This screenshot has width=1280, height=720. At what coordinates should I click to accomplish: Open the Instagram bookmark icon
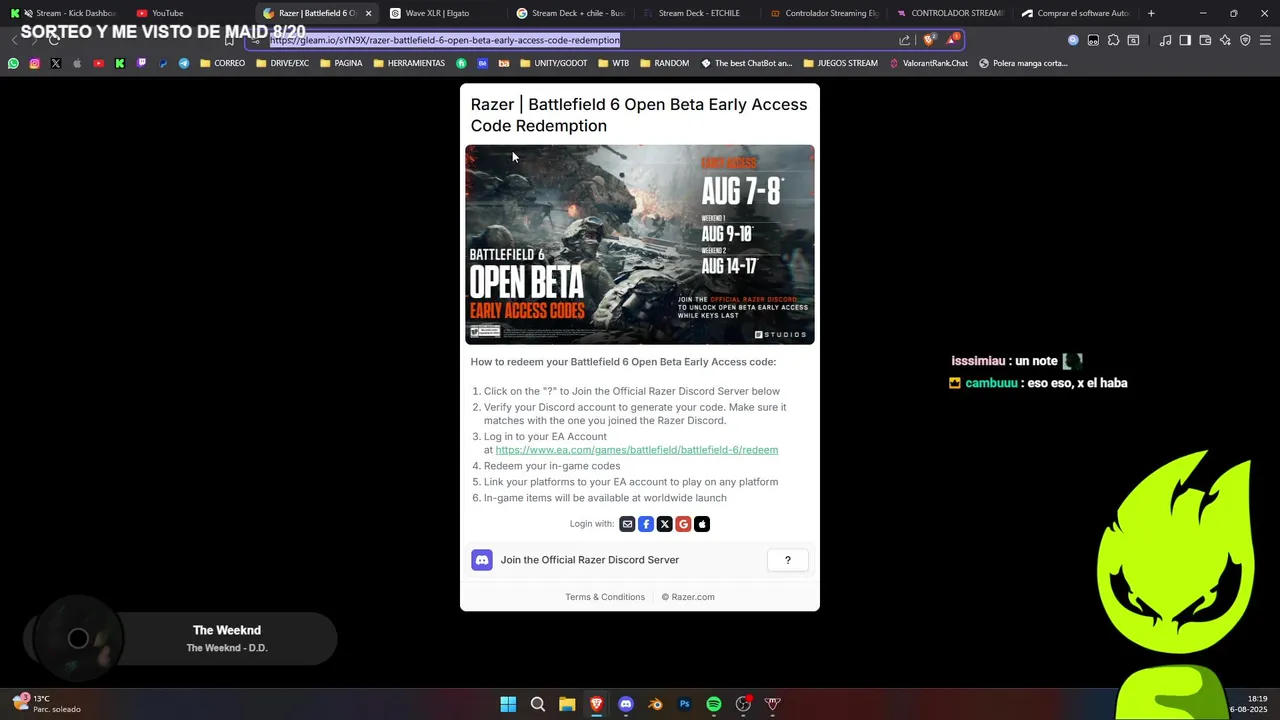(x=34, y=63)
